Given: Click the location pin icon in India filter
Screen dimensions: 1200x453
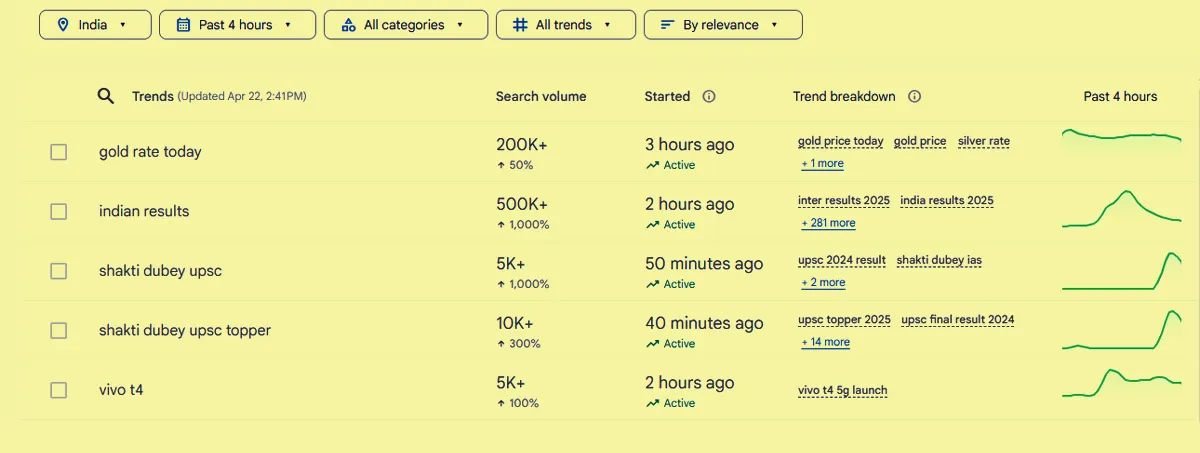Looking at the screenshot, I should pos(64,25).
